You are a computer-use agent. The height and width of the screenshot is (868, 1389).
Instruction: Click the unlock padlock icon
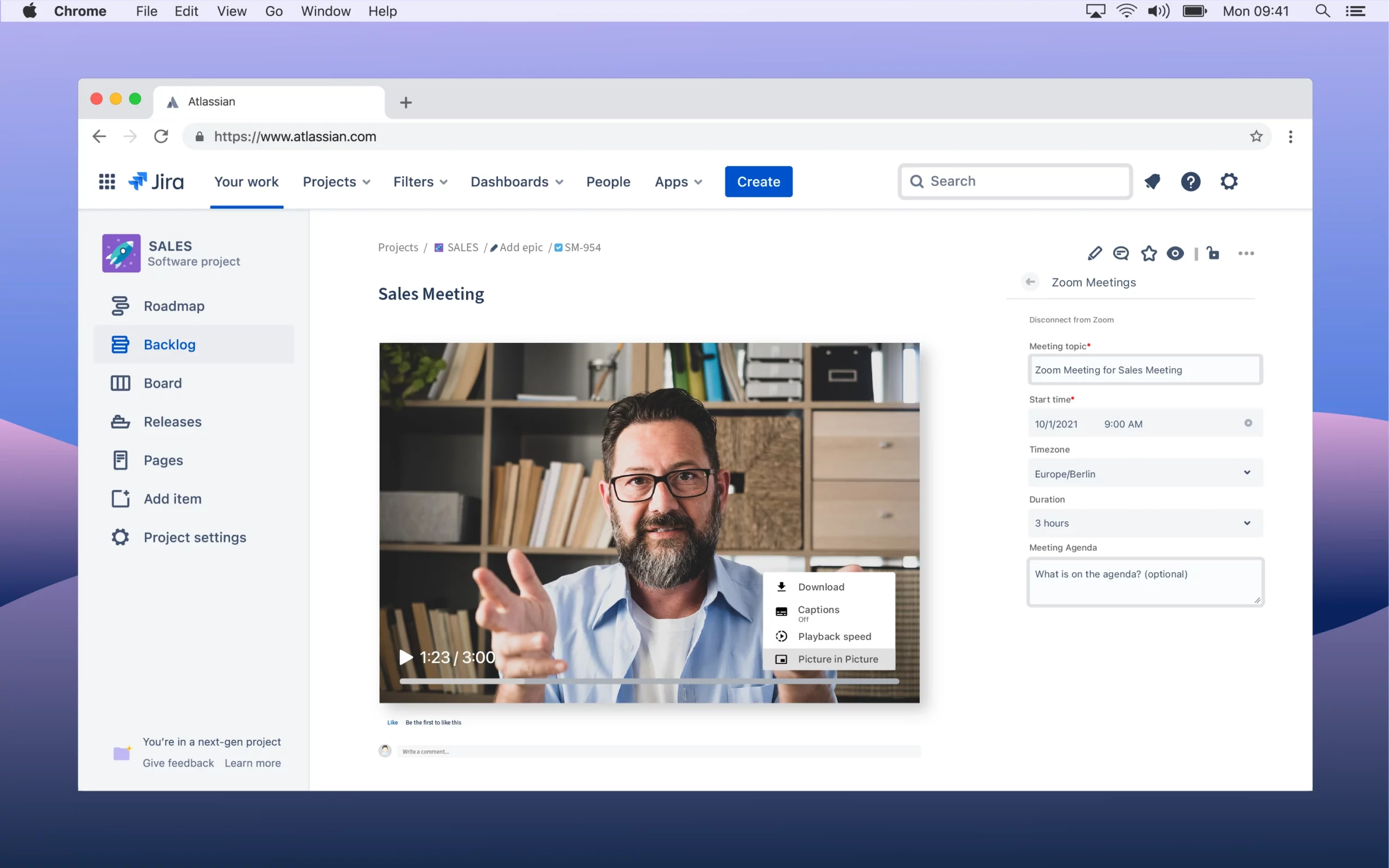click(x=1213, y=253)
